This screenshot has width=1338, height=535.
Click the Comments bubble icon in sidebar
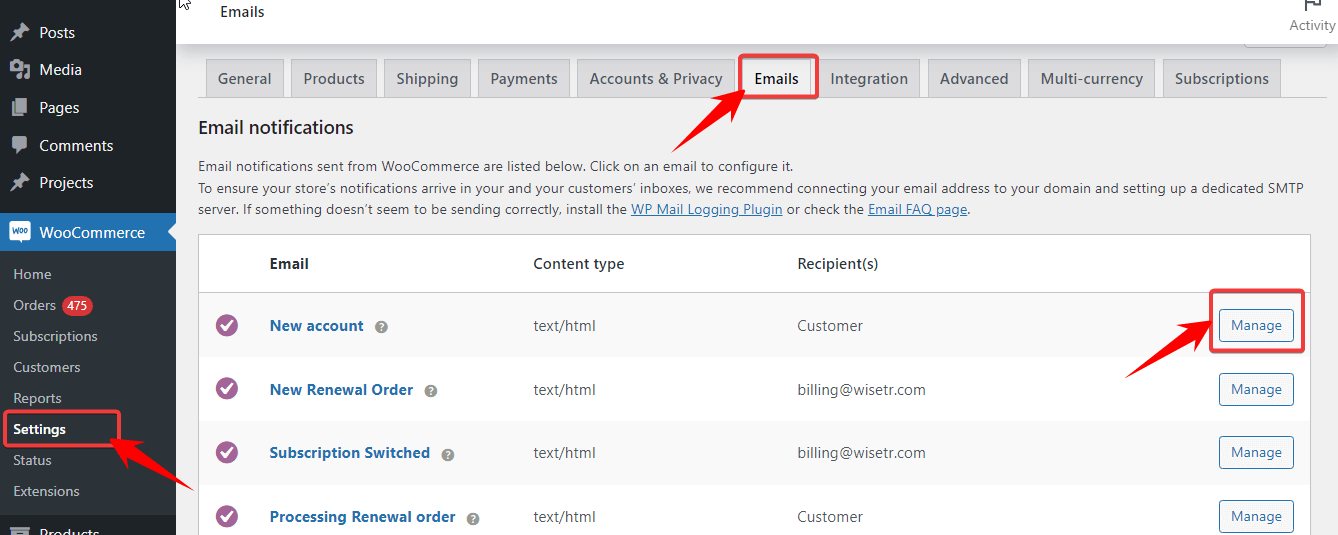click(19, 145)
